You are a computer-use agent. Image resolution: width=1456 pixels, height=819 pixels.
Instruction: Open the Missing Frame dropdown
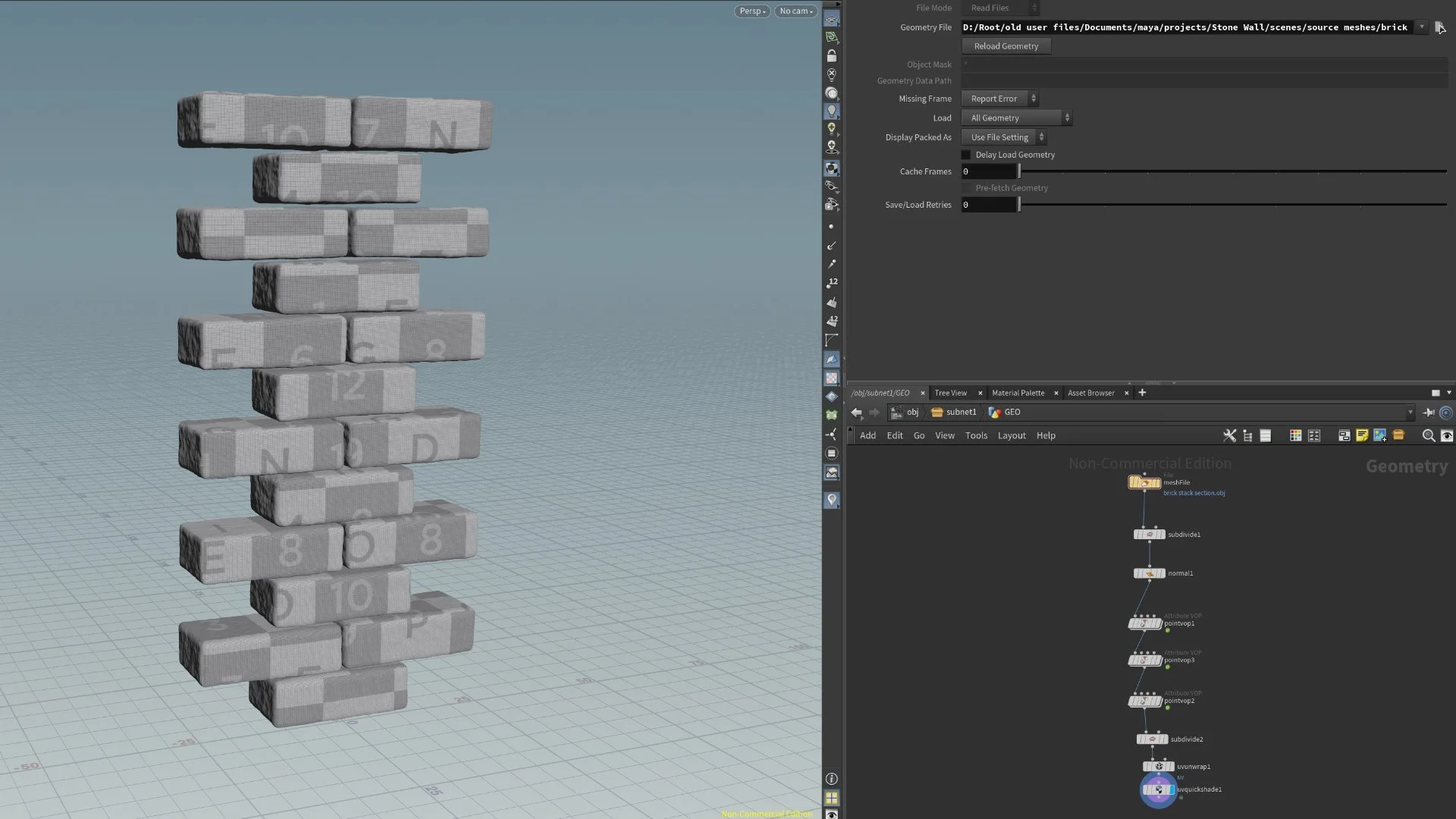999,99
